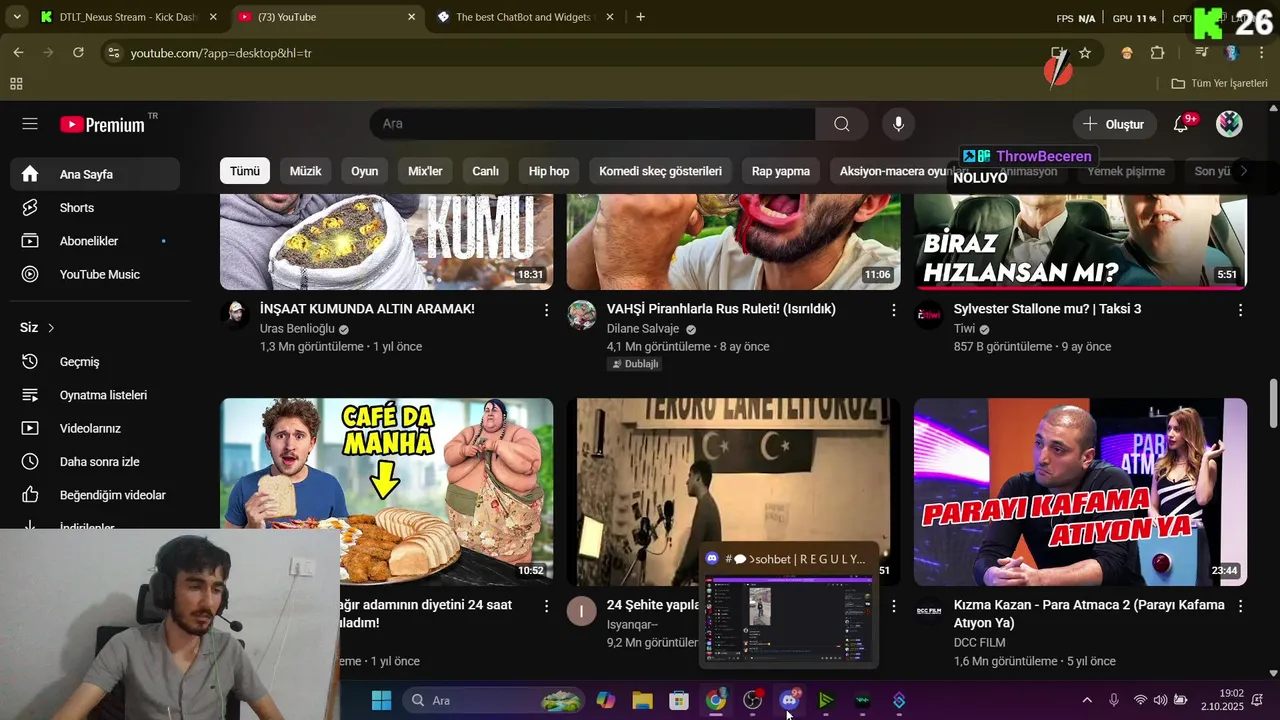Click in the YouTube Ara search field
Viewport: 1280px width, 720px height.
coord(592,124)
